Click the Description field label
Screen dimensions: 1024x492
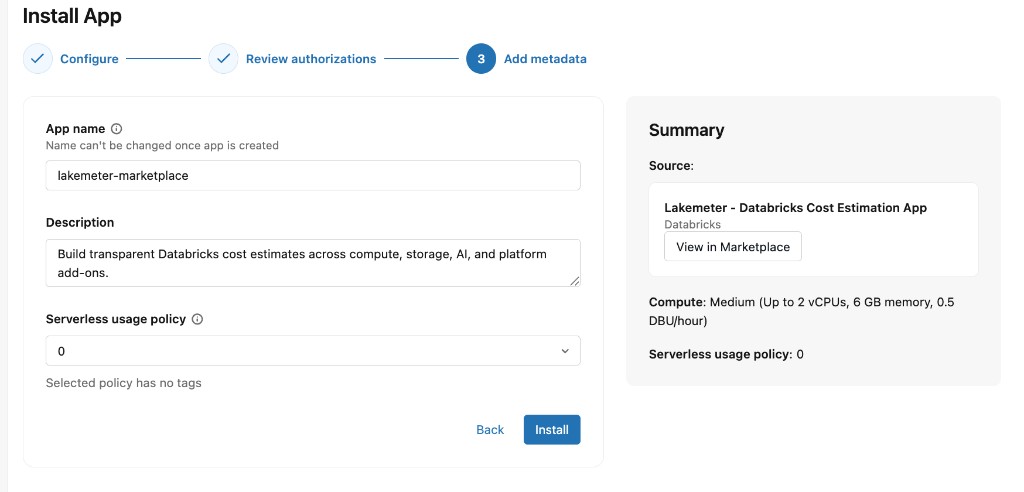pyautogui.click(x=80, y=223)
